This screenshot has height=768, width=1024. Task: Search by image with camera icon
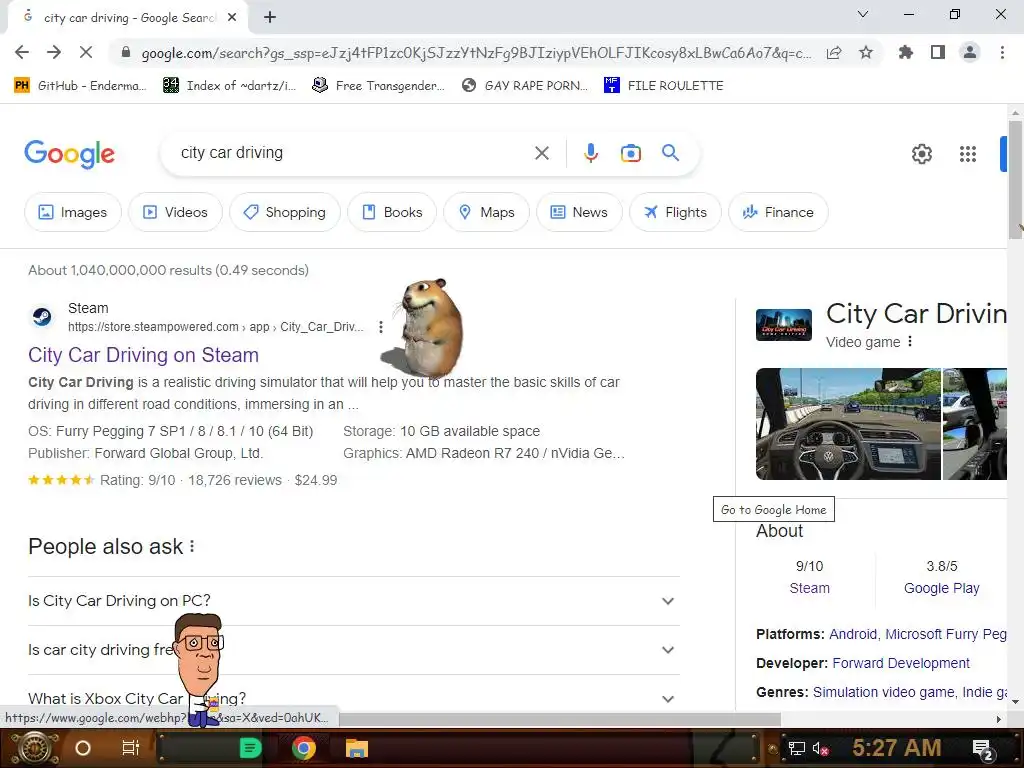pos(630,153)
